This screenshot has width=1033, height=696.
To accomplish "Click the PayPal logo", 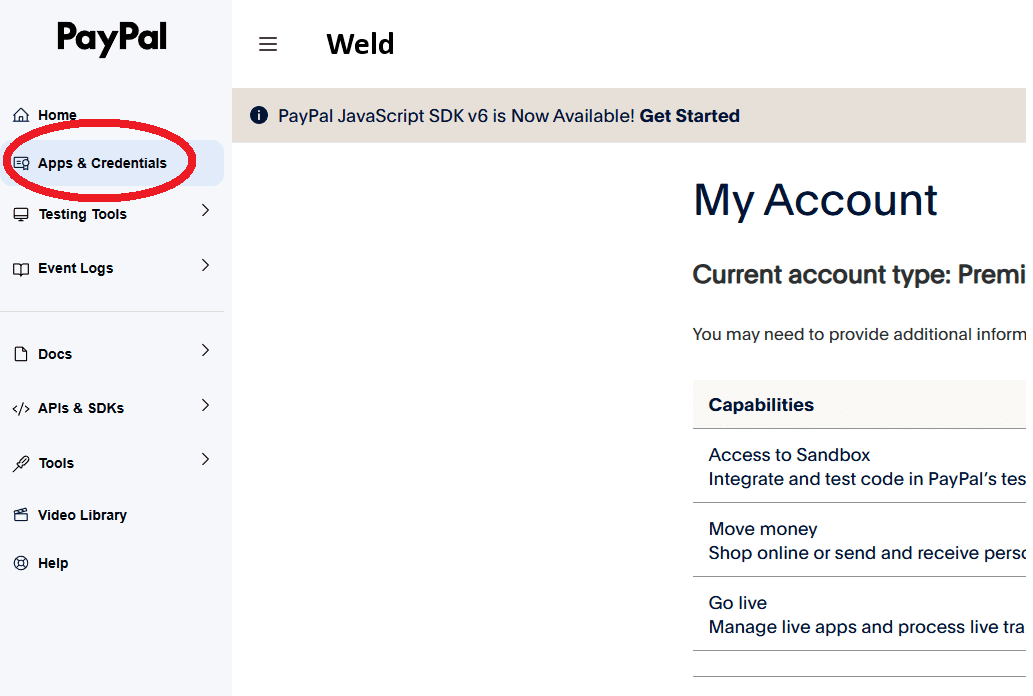I will coord(111,38).
